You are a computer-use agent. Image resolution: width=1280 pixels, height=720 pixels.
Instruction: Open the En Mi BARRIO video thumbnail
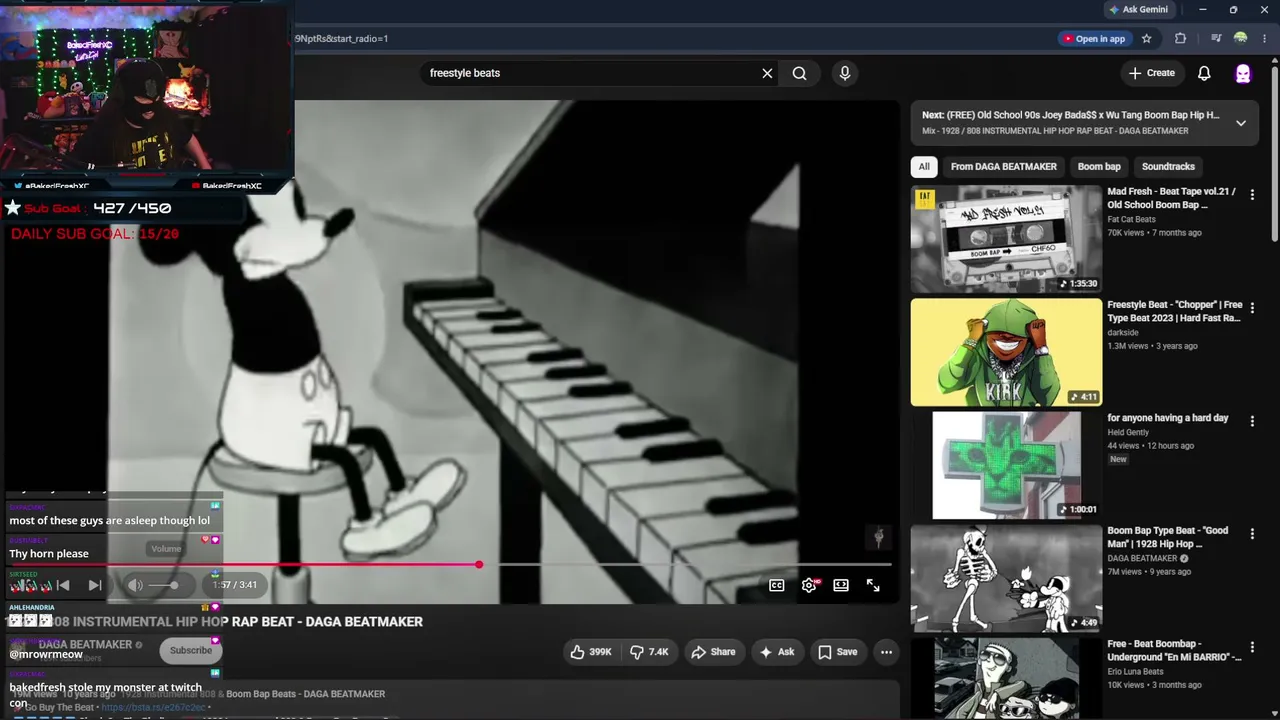pos(1006,678)
